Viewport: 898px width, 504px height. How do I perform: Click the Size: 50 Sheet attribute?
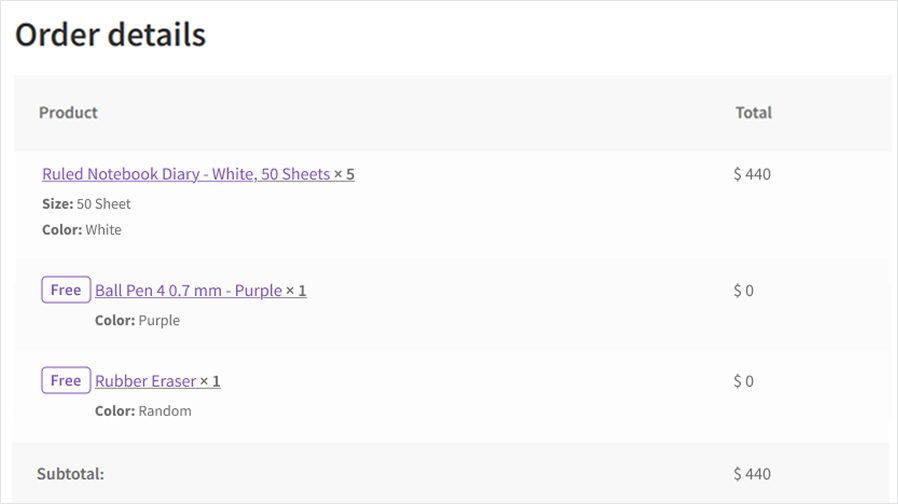tap(86, 204)
